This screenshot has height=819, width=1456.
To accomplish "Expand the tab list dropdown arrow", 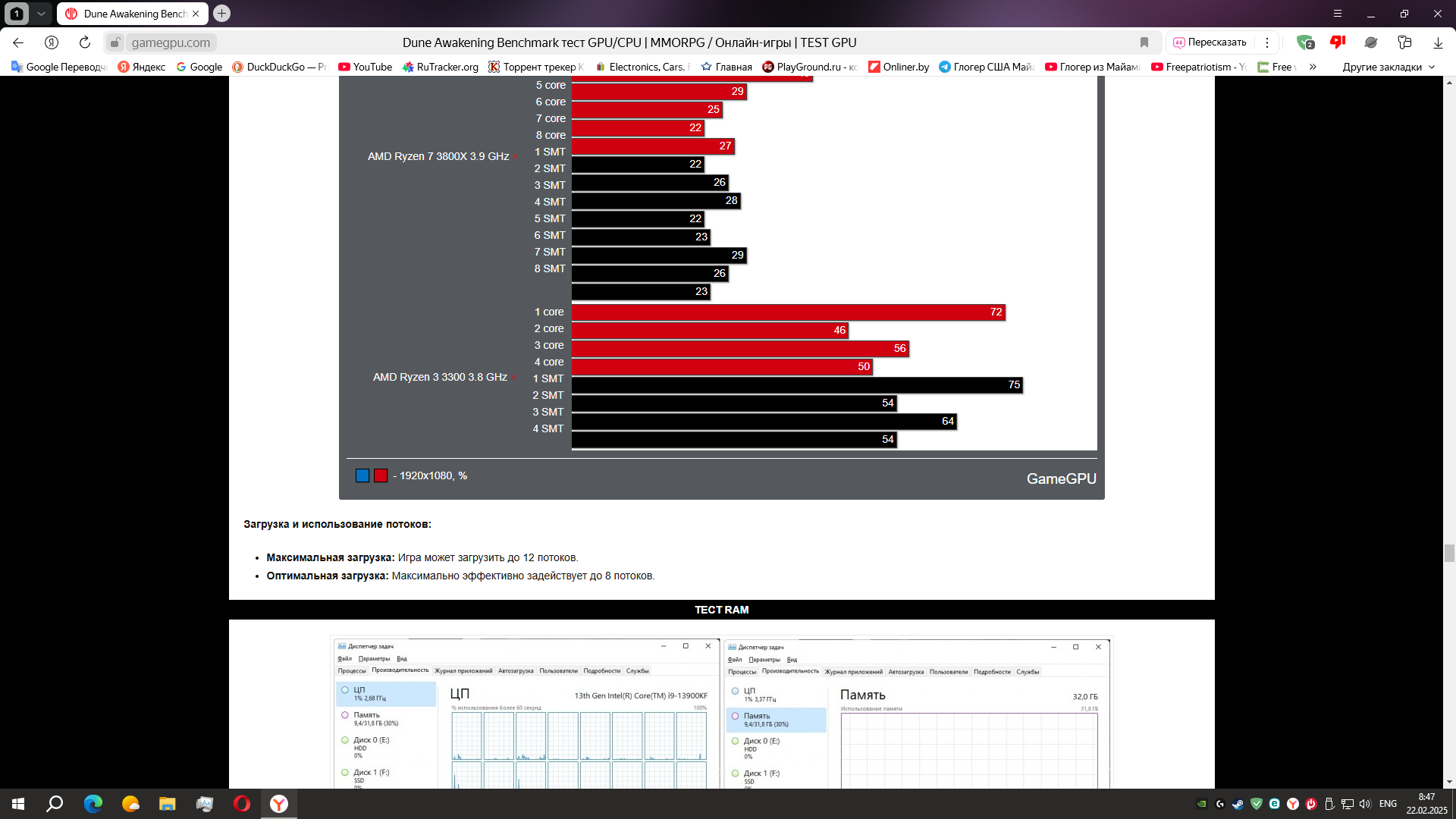I will [x=41, y=14].
